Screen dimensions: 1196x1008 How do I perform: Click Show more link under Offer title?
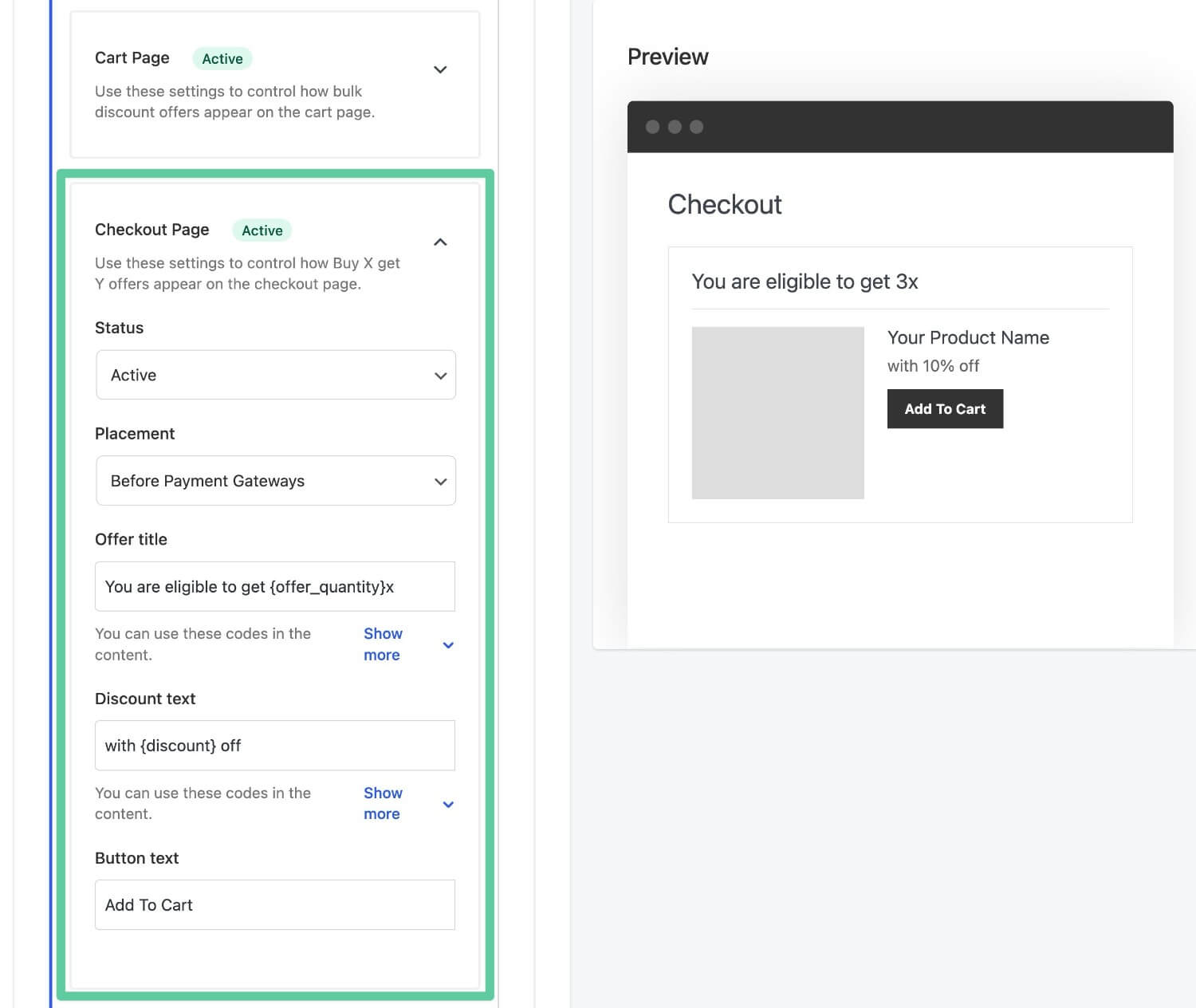(383, 644)
